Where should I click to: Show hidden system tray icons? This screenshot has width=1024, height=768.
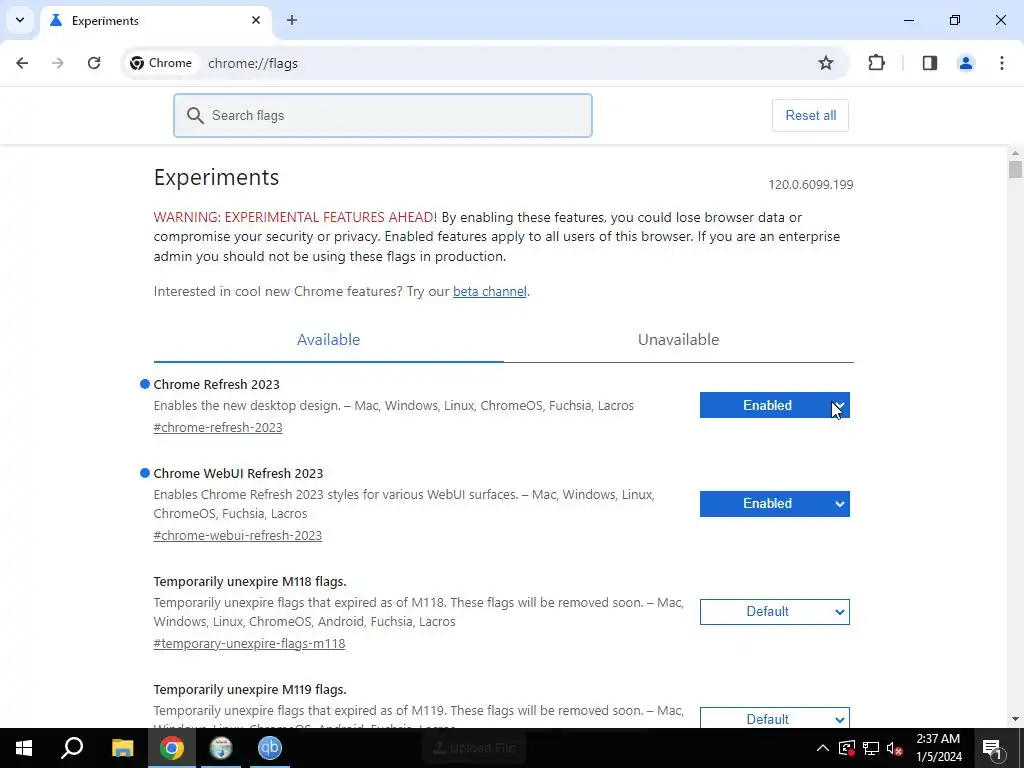click(823, 748)
